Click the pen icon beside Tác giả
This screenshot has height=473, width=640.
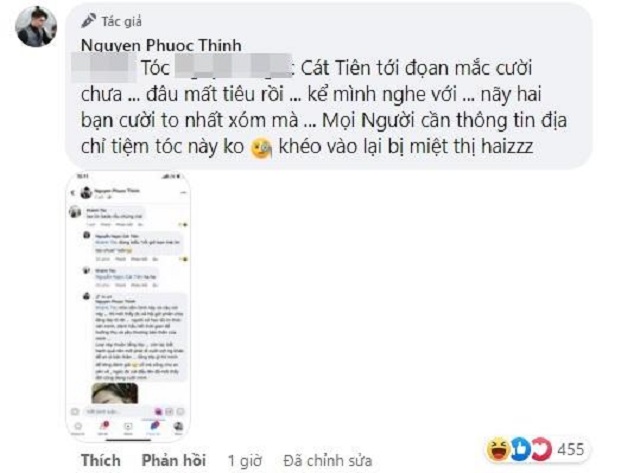[x=89, y=20]
